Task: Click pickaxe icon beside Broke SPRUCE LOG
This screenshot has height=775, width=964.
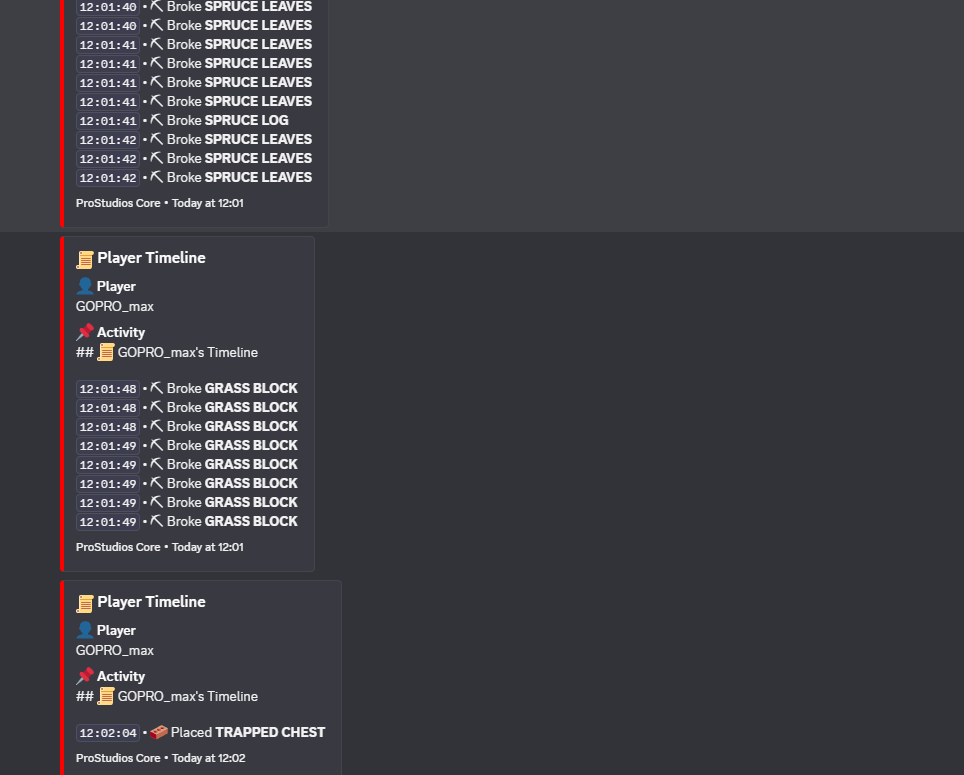Action: [x=157, y=120]
